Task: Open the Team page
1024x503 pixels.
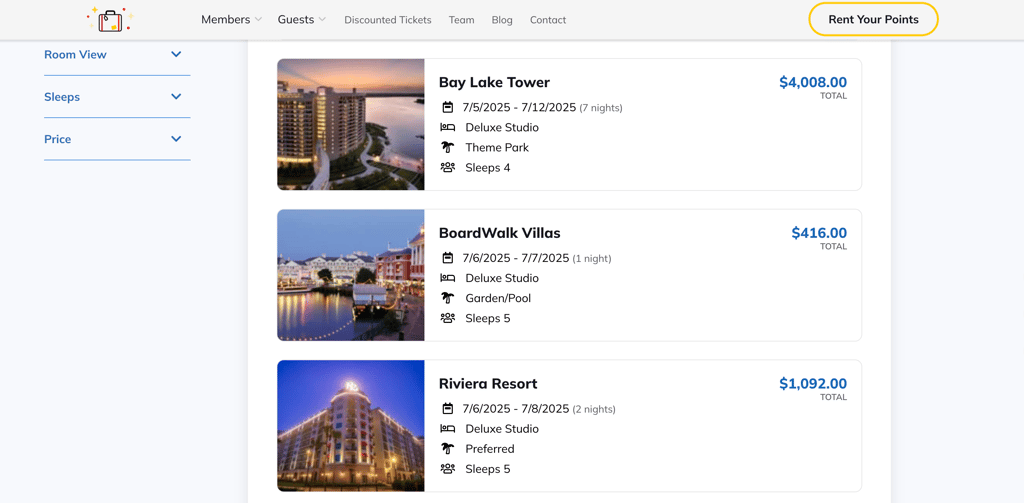Action: click(x=462, y=20)
